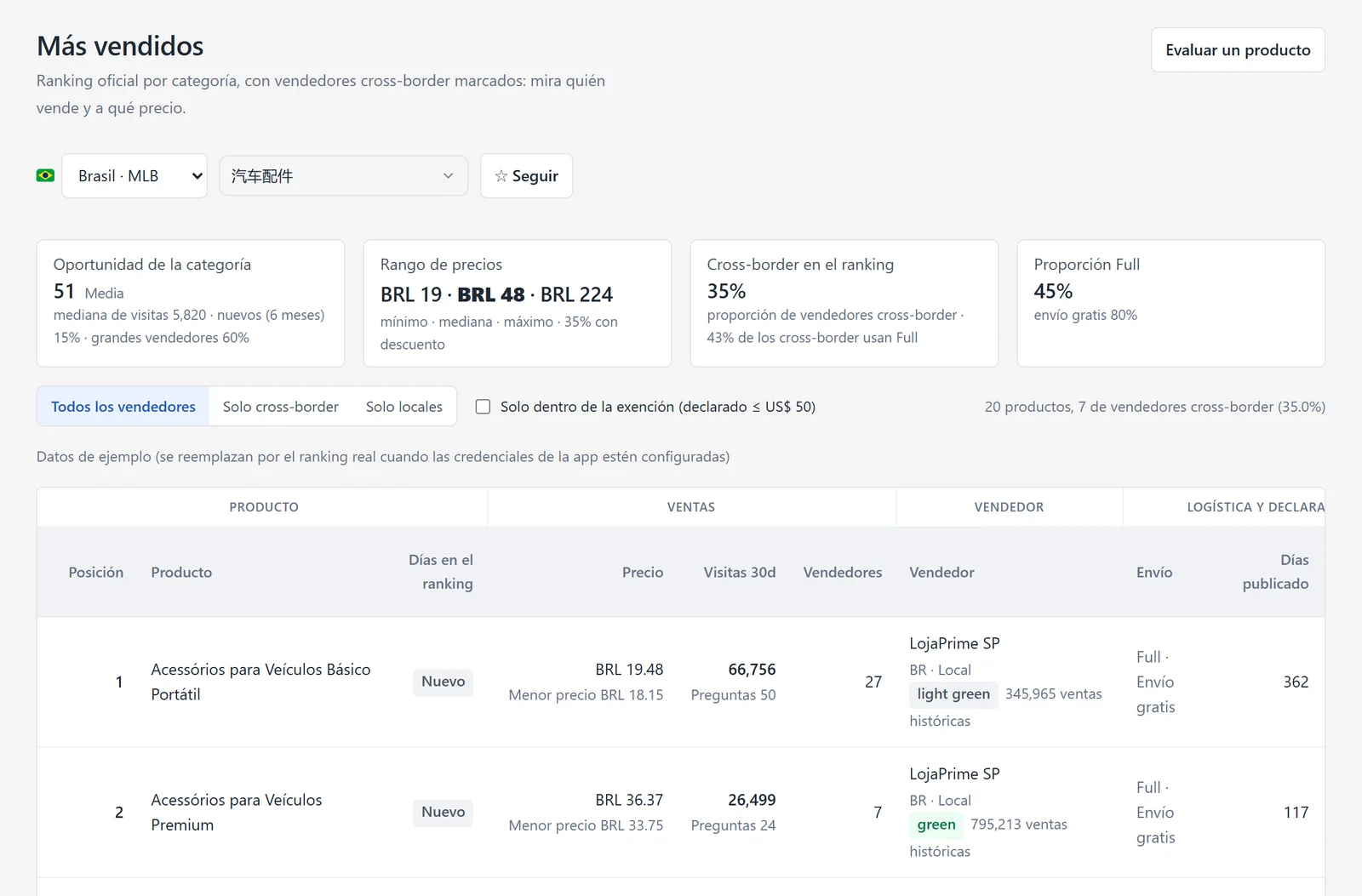The height and width of the screenshot is (896, 1362).
Task: Click the Brazil flag icon
Action: pos(45,175)
